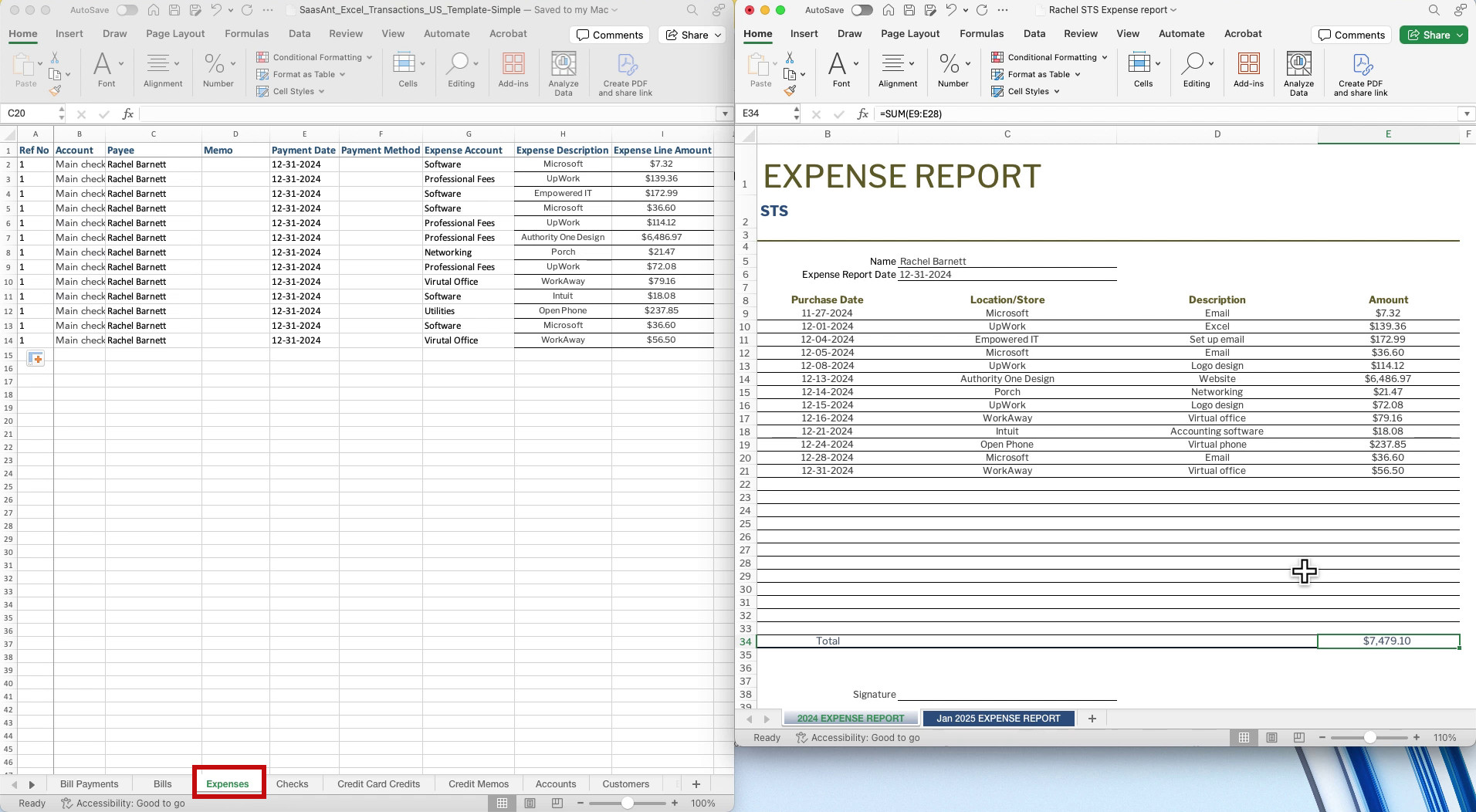Click Comments button in left window
Screen dimensions: 1476x812
[x=610, y=35]
